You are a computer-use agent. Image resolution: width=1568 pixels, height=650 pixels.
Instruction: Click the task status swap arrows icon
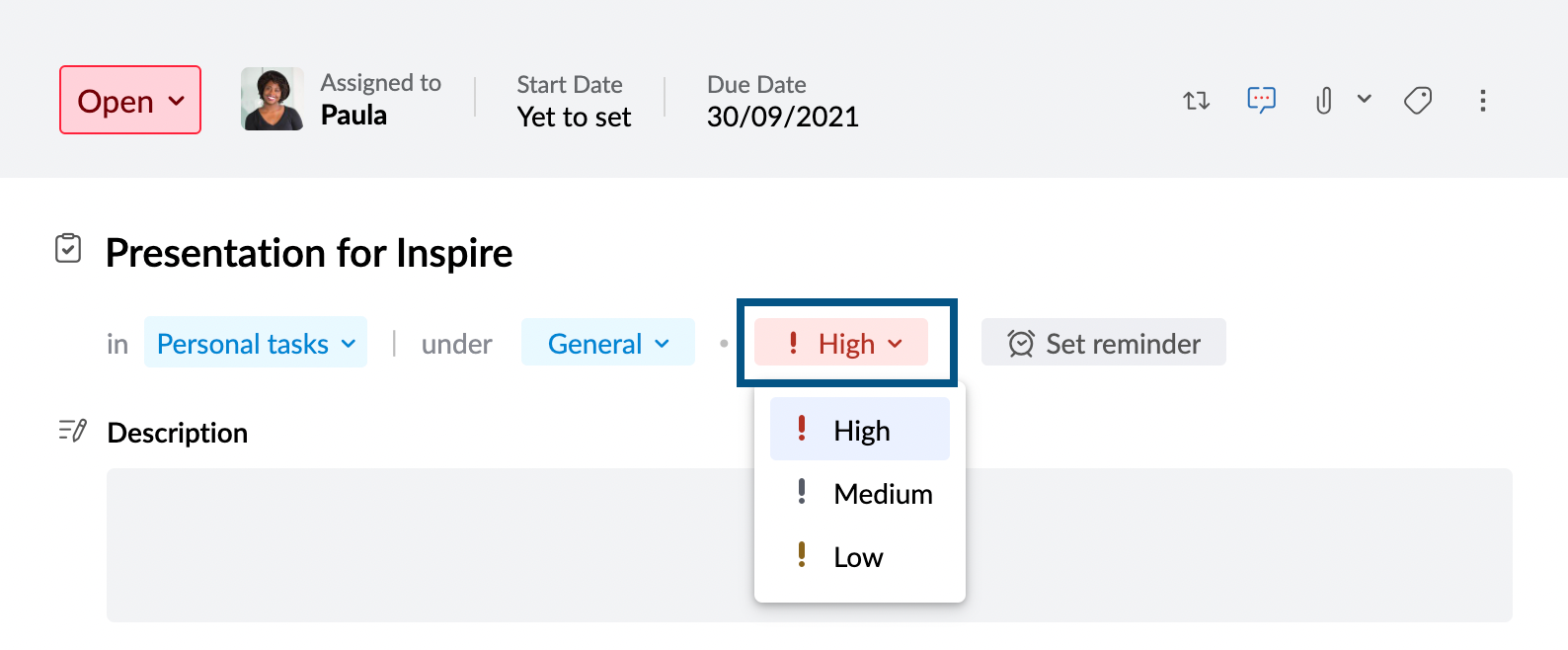(x=1196, y=100)
